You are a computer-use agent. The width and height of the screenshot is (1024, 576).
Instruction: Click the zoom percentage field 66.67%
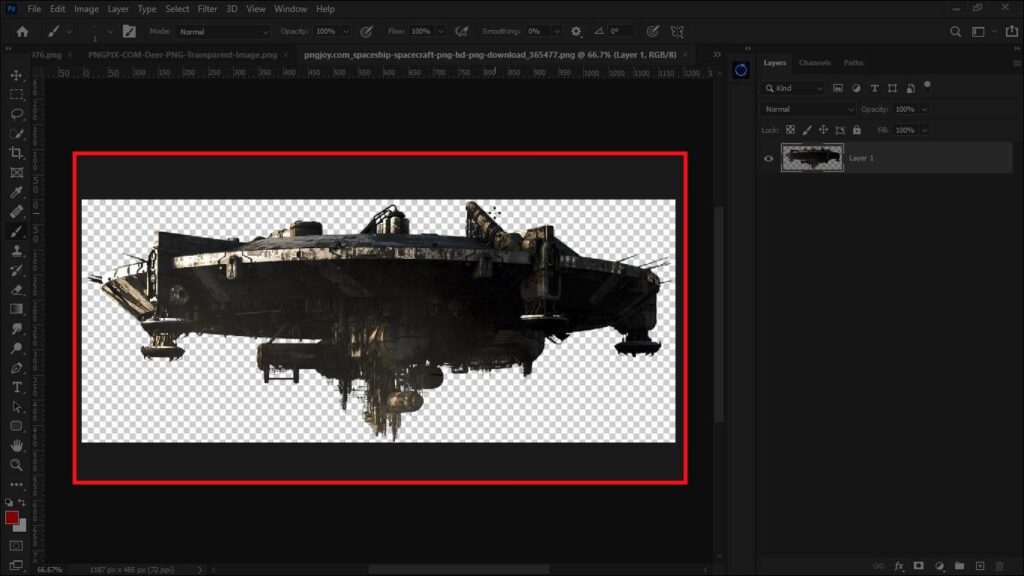coord(50,569)
